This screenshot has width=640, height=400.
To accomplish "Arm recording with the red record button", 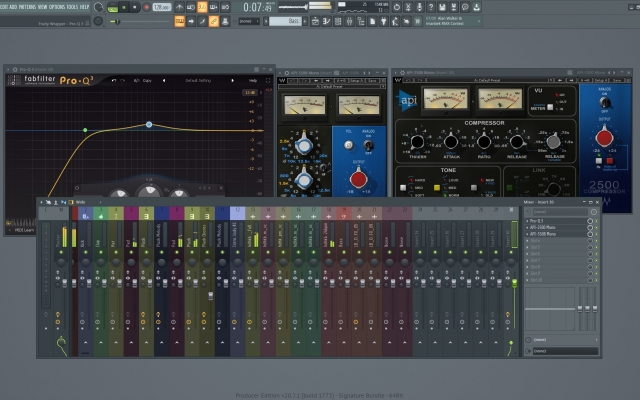I will 146,7.
